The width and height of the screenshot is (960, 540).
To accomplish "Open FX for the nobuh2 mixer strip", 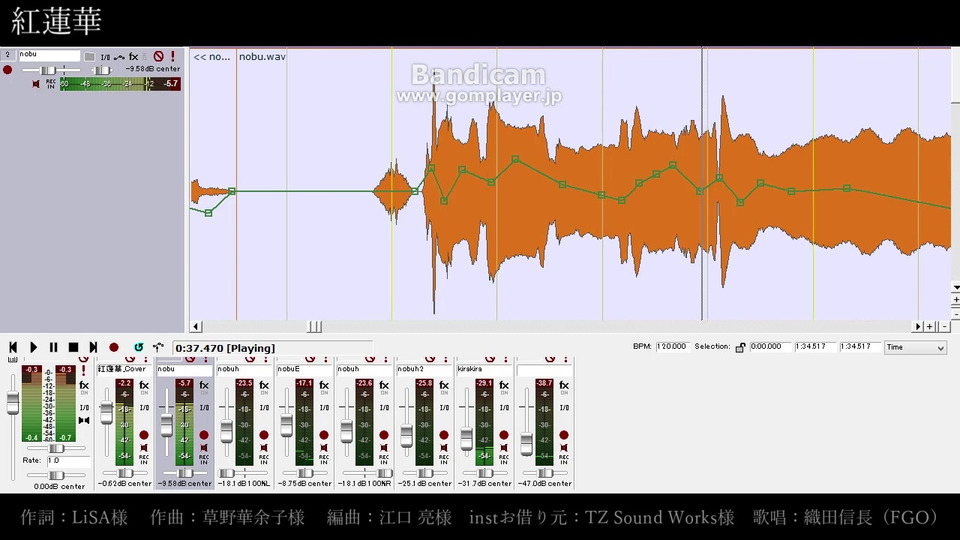I will point(444,386).
